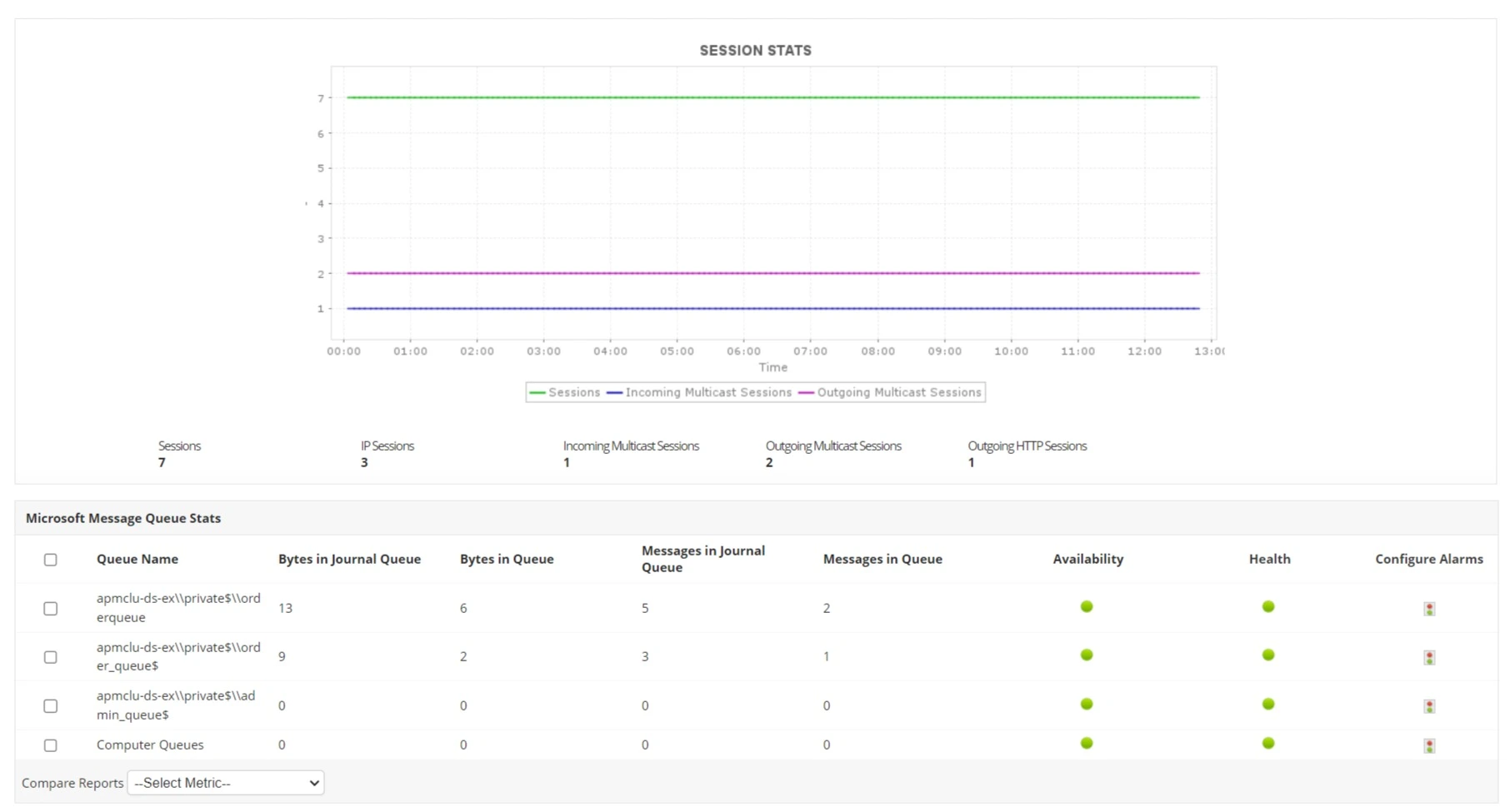
Task: Click the Health status icon for orderqueue
Action: point(1267,606)
